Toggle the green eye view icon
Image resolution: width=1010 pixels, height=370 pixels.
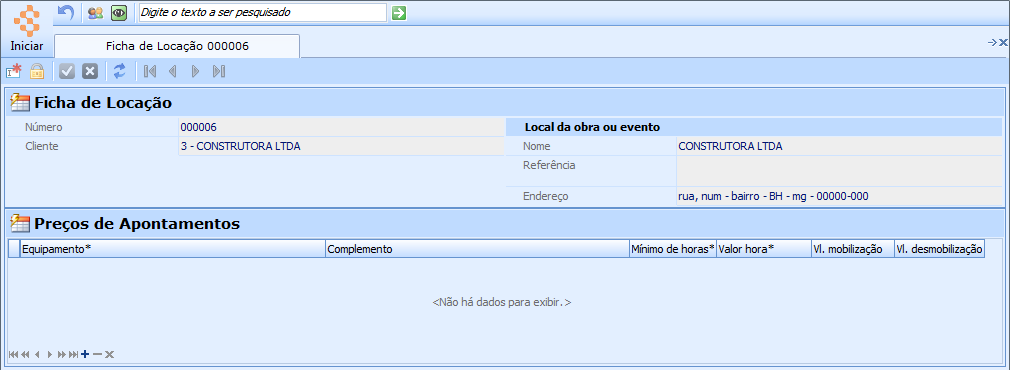coord(119,12)
